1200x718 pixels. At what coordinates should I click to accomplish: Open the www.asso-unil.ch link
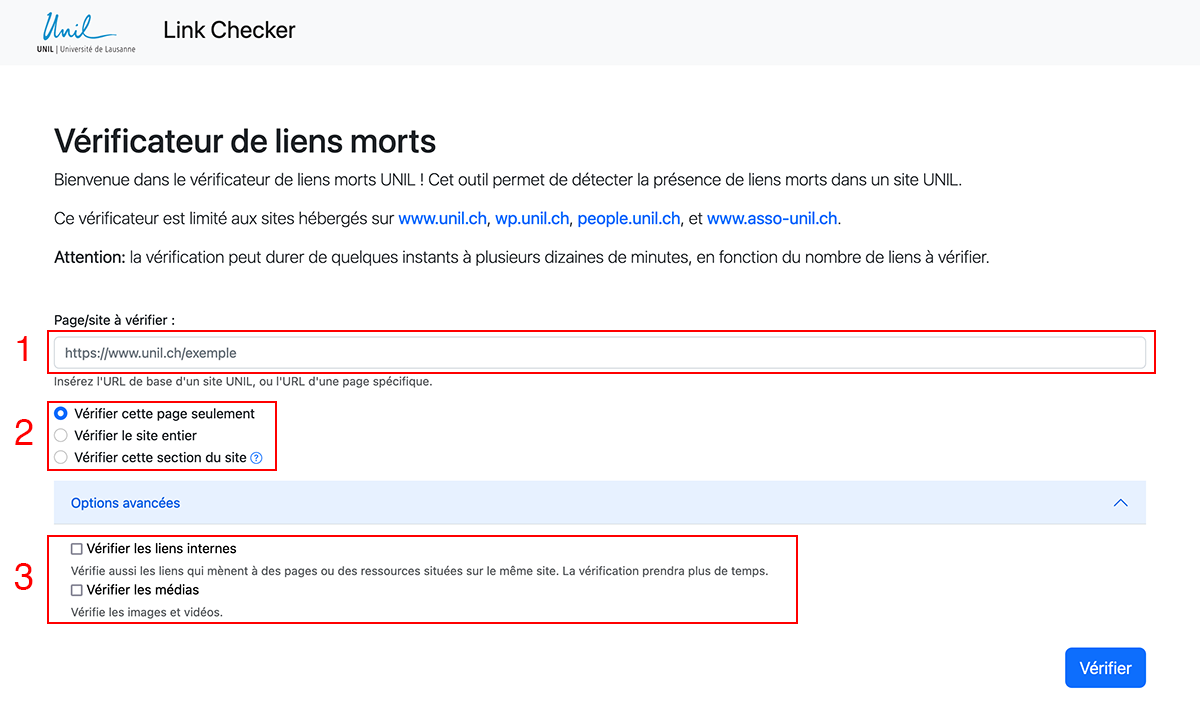click(x=772, y=218)
